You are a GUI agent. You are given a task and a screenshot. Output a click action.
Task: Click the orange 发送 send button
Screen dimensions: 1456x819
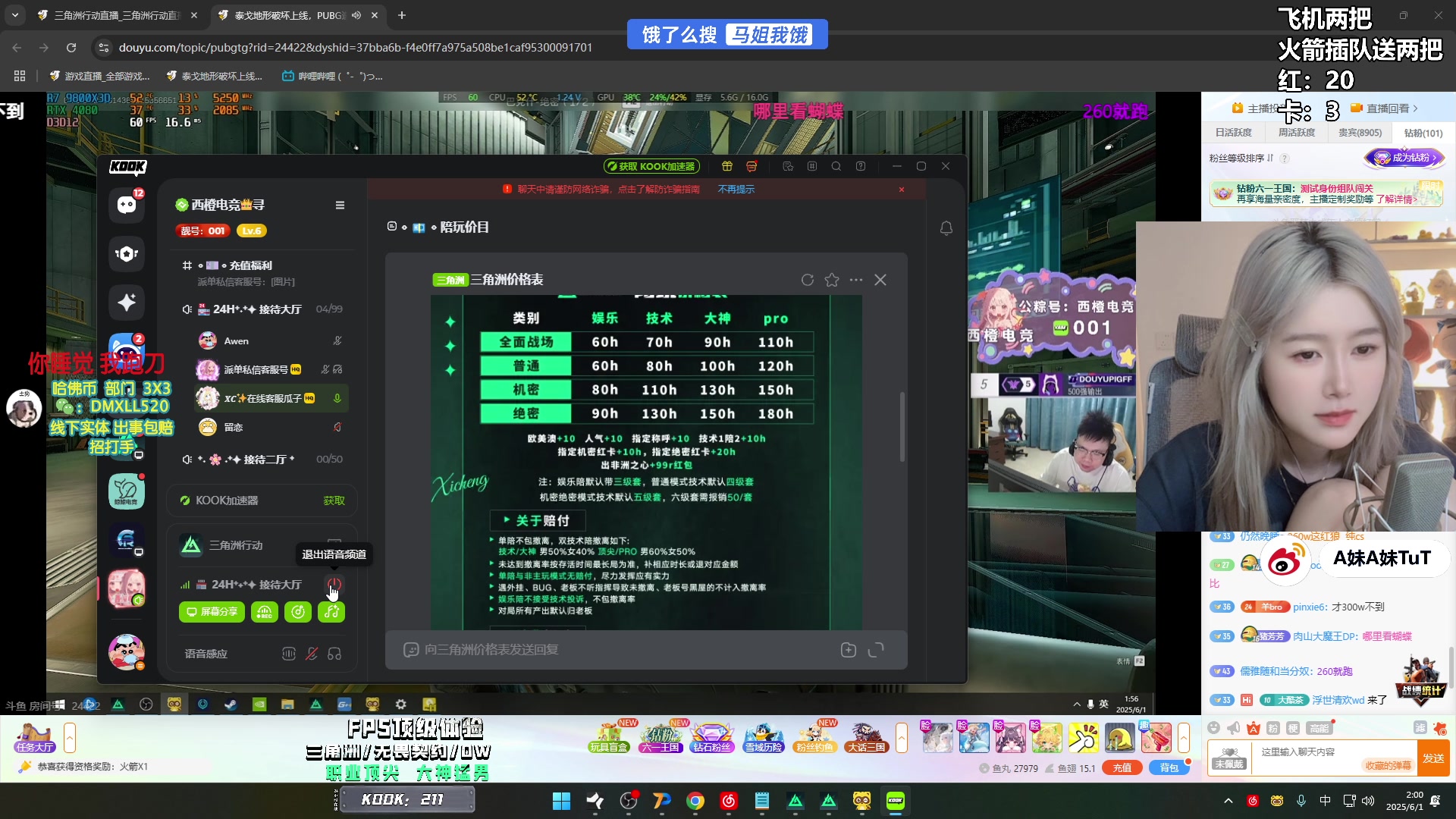tap(1433, 758)
